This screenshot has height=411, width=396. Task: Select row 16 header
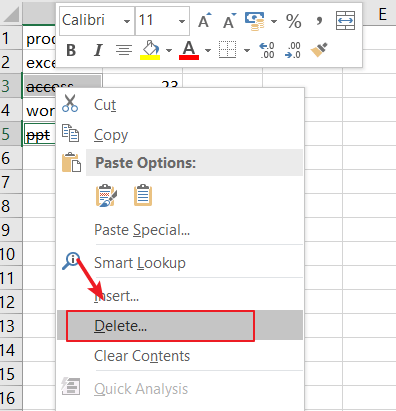click(x=11, y=398)
